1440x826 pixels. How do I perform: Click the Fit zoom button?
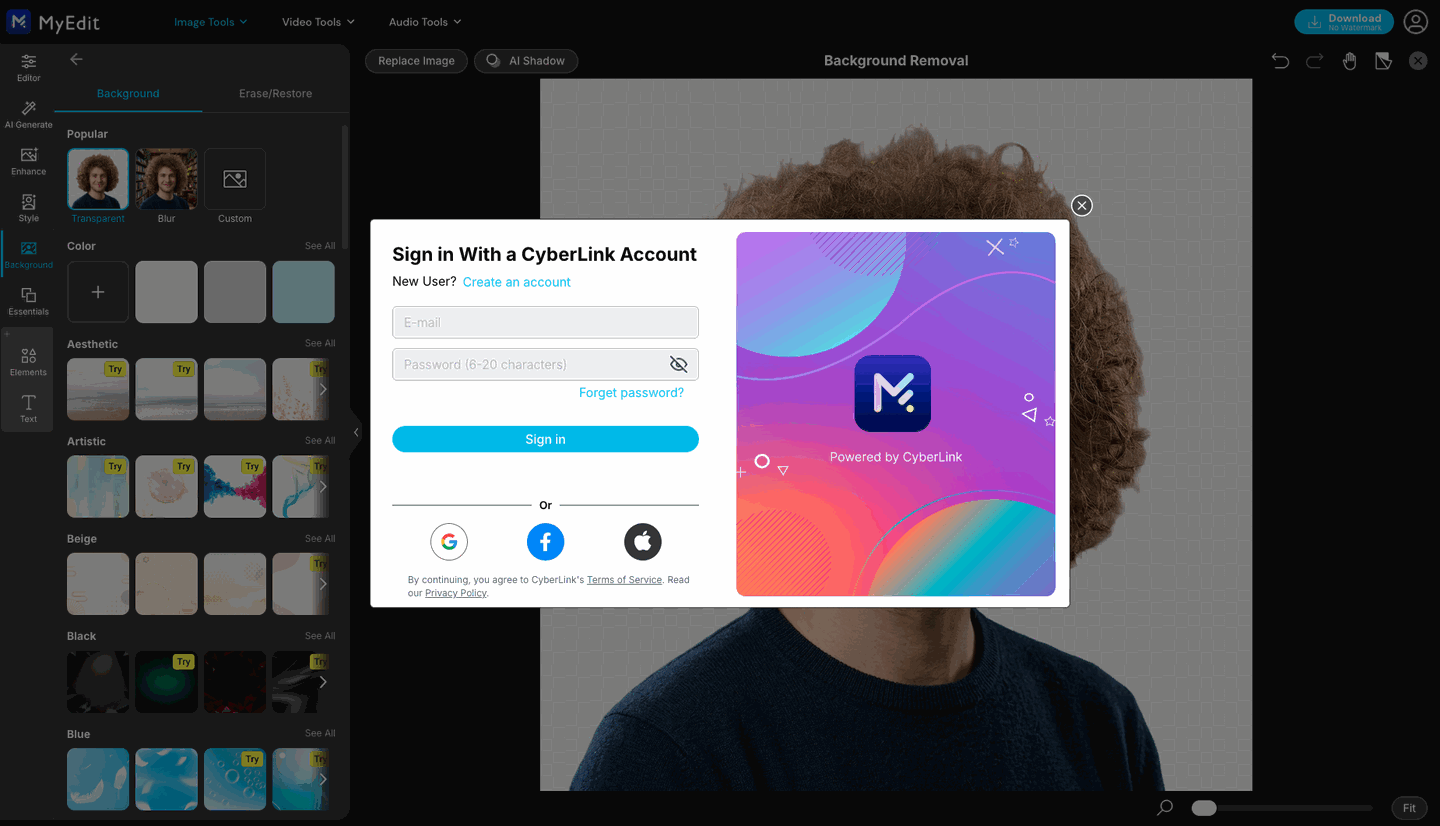tap(1409, 808)
